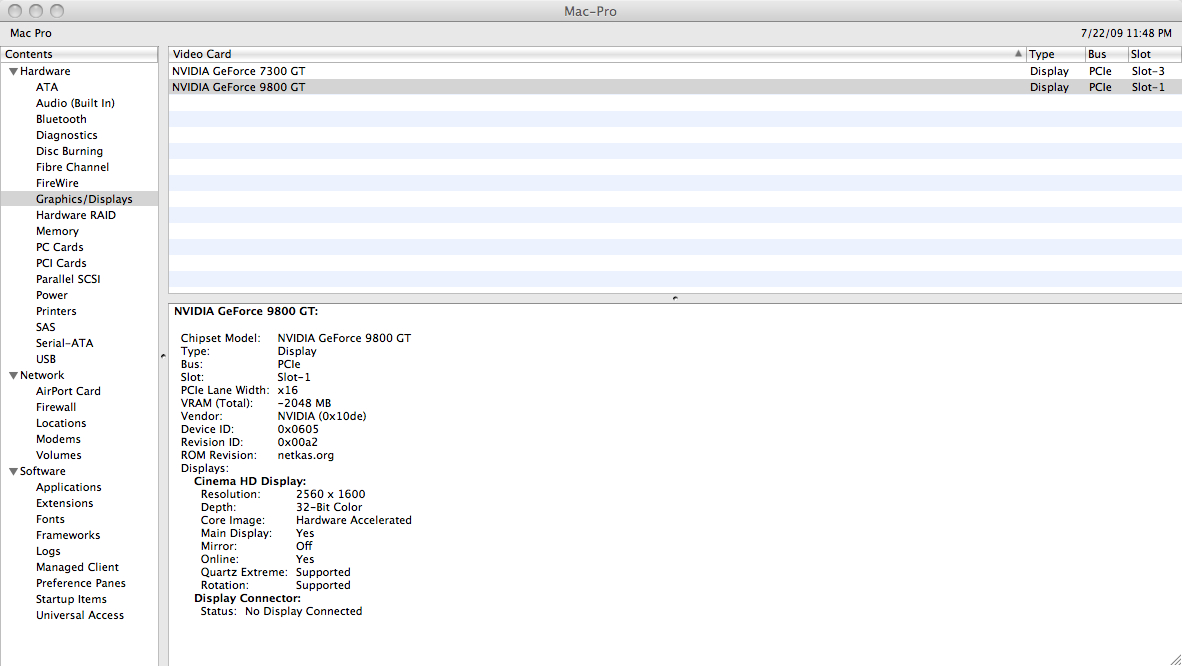Click the window zoom button
This screenshot has height=666, width=1182.
pos(57,11)
